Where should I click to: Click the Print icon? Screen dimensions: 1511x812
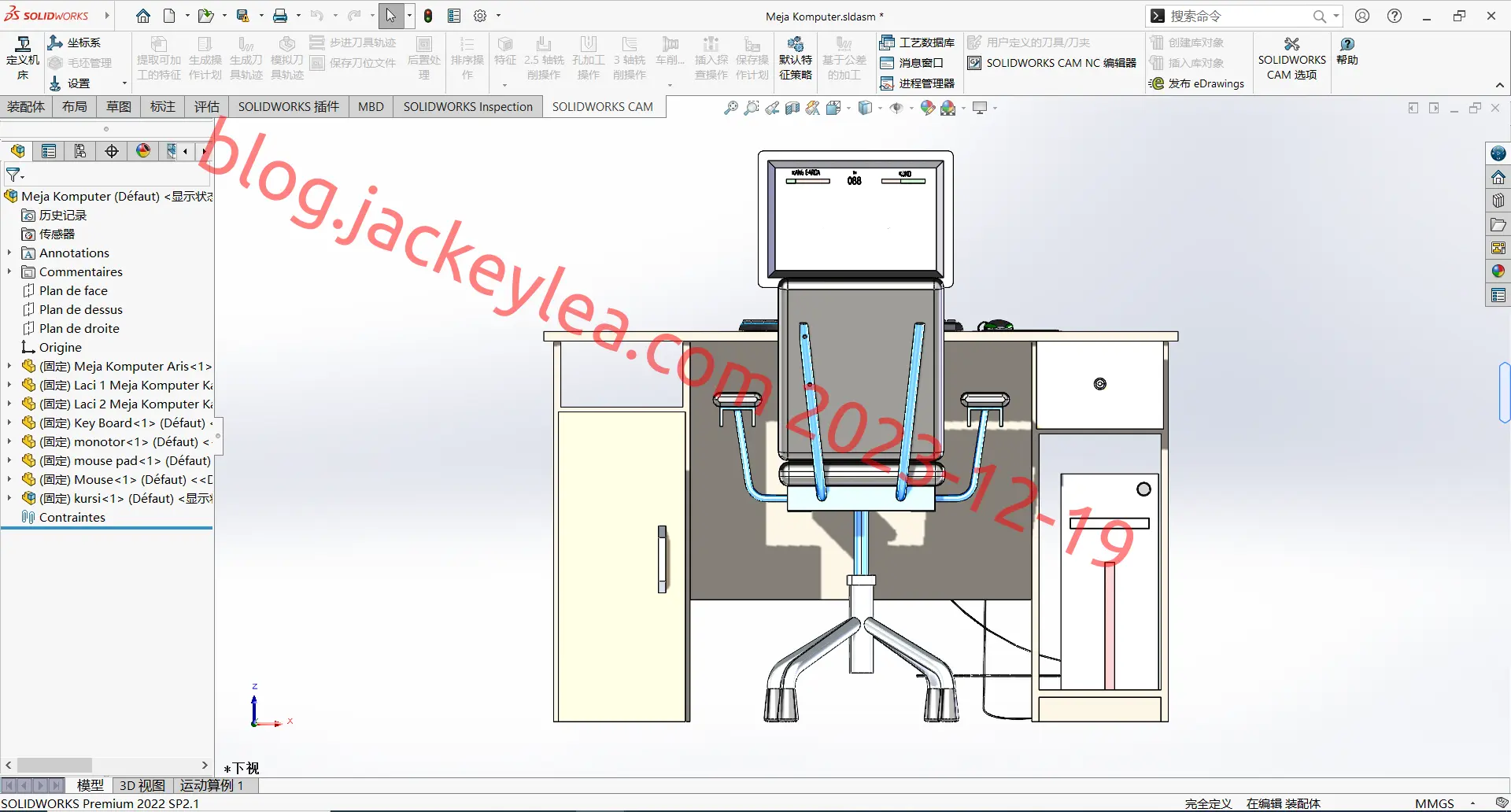coord(279,16)
